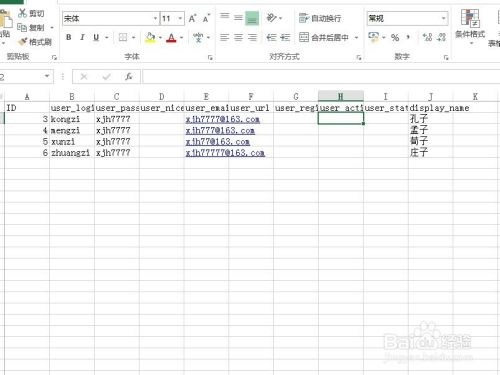Toggle italic formatting
The height and width of the screenshot is (375, 500).
(82, 37)
